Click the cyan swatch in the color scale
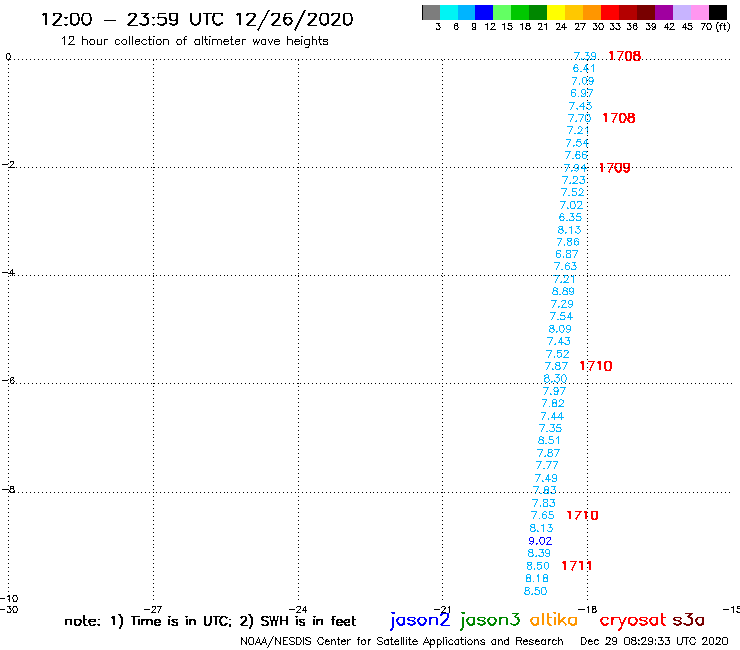 pyautogui.click(x=449, y=12)
